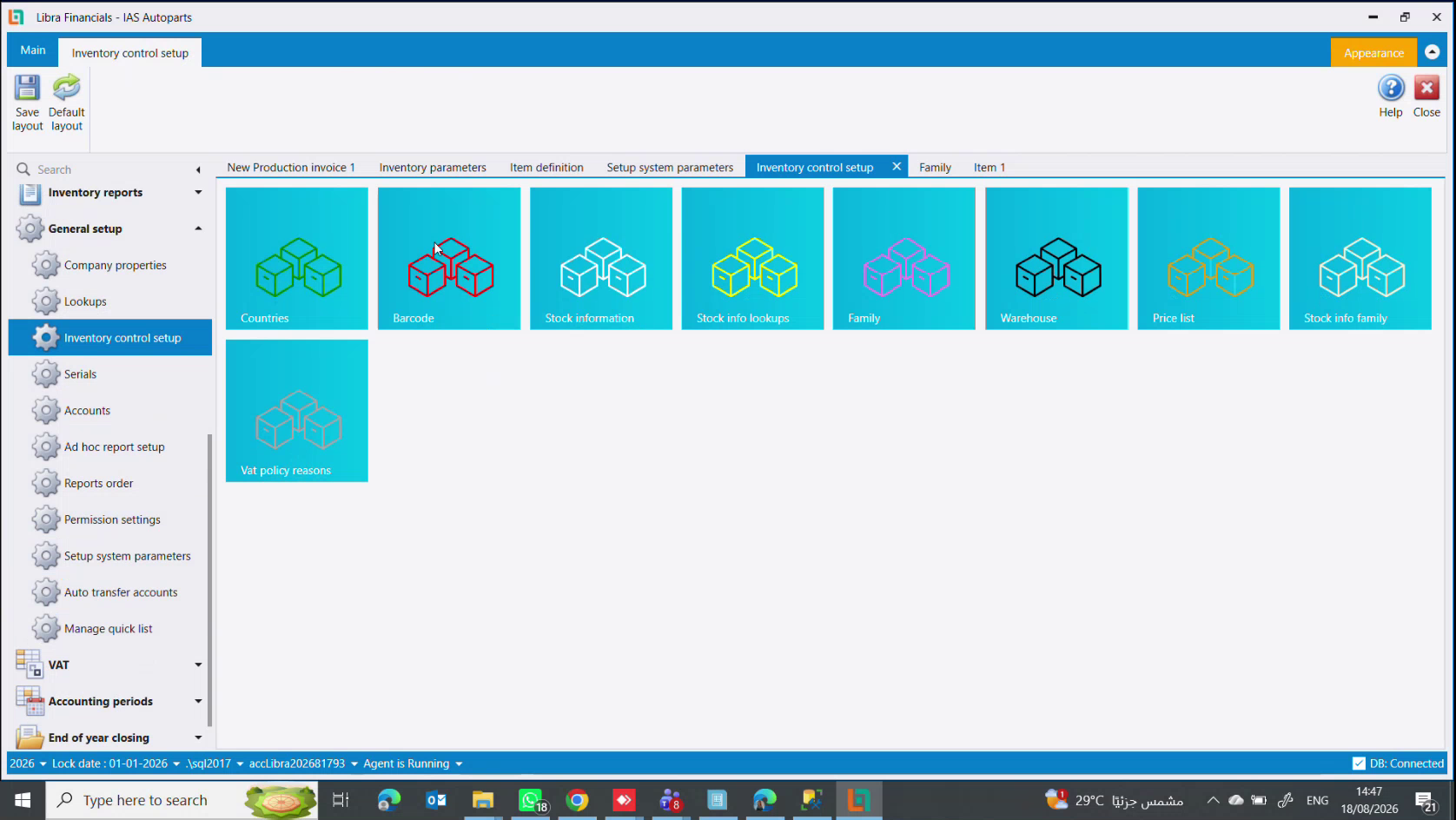
Task: Open the Barcode tile
Action: (449, 259)
